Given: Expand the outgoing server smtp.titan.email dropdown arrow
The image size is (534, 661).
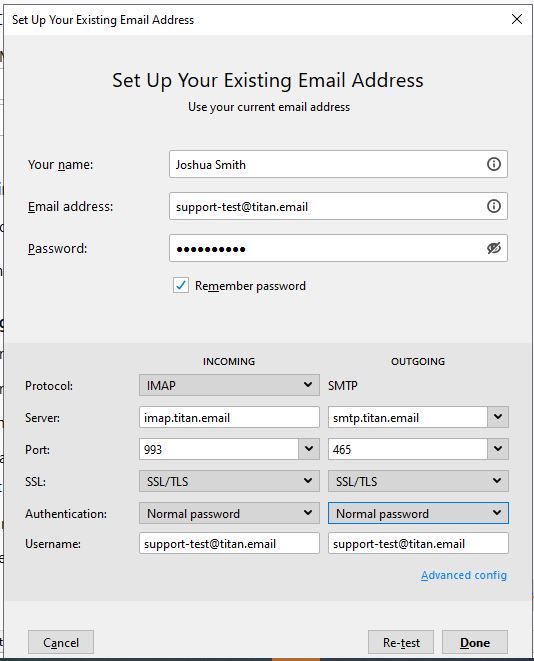Looking at the screenshot, I should [x=498, y=417].
